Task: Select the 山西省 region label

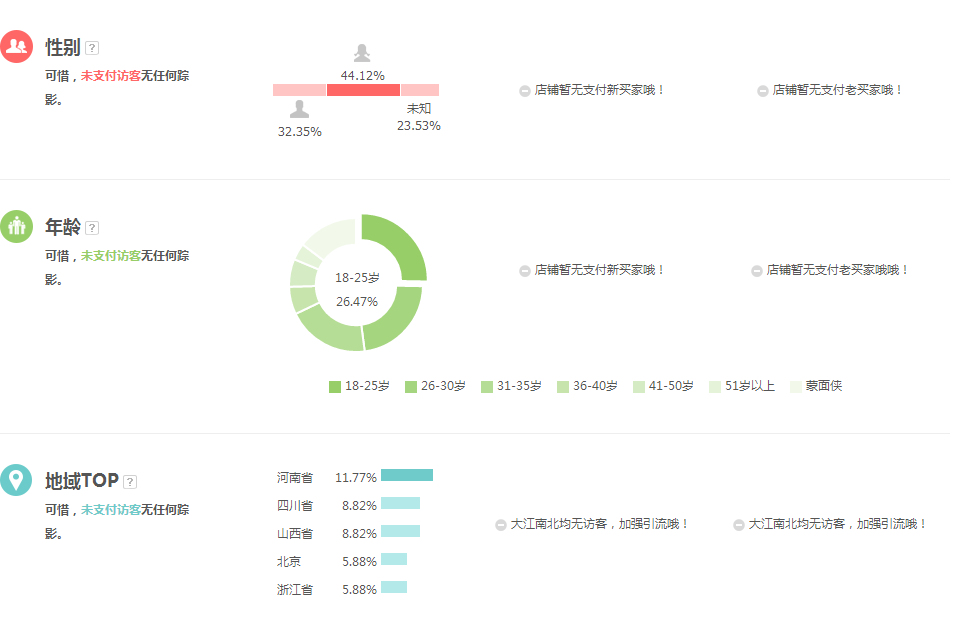Action: point(295,534)
